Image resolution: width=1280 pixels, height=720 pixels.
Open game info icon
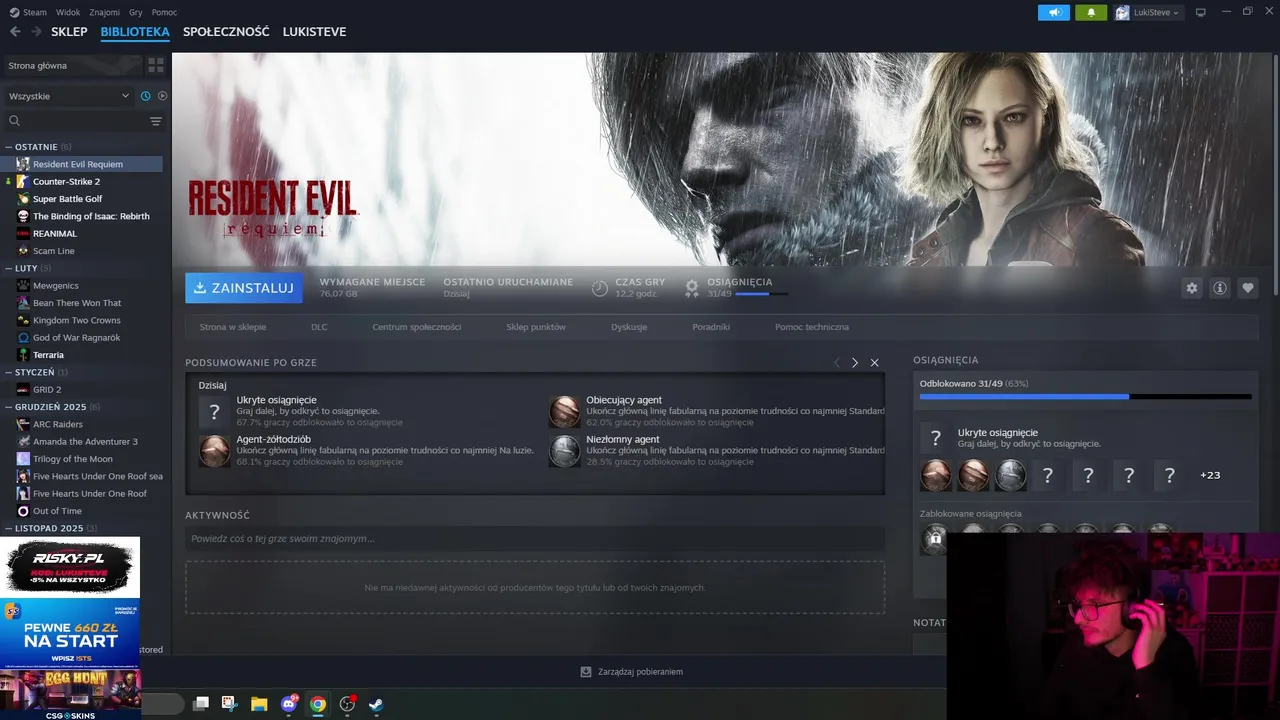(1220, 288)
